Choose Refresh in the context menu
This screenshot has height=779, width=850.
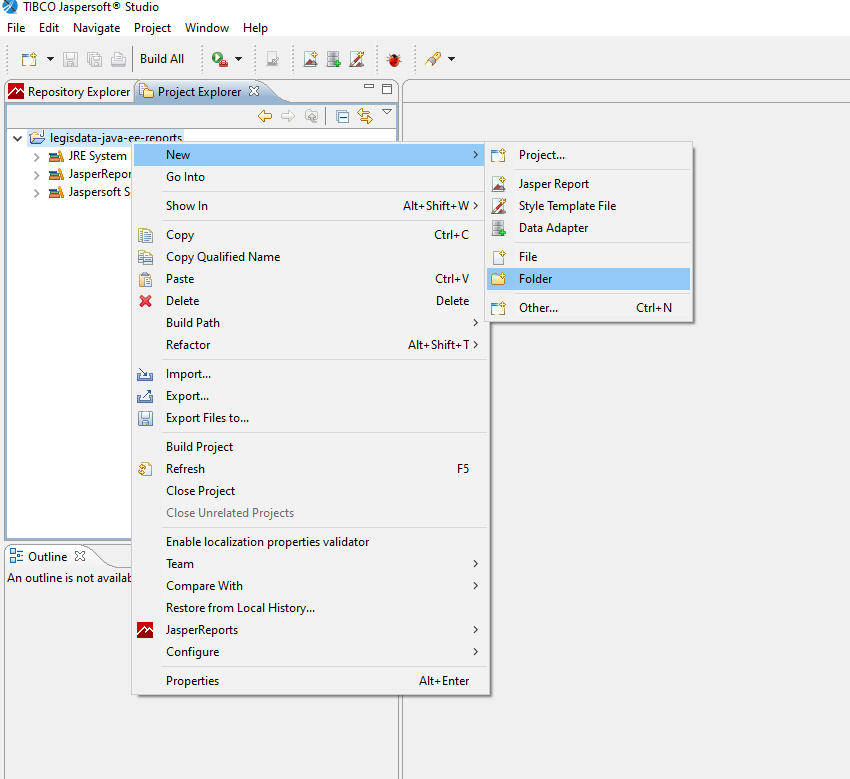tap(185, 469)
